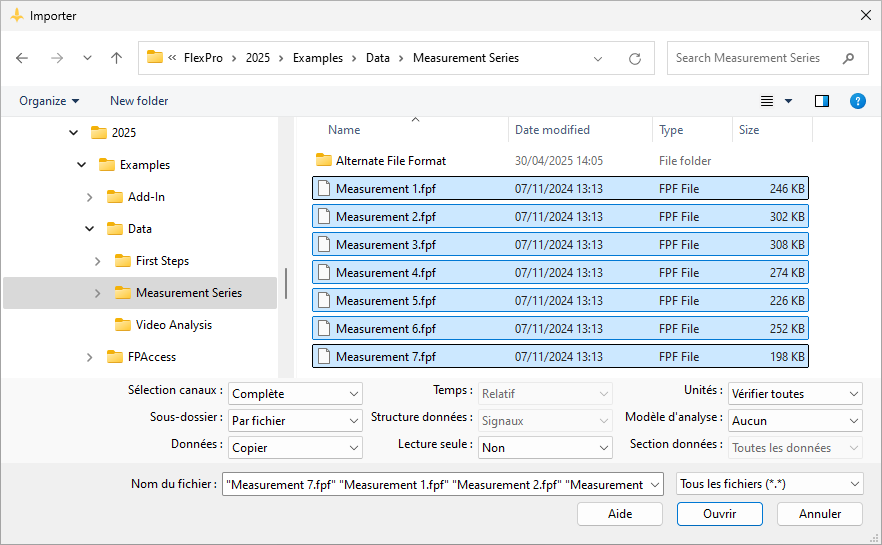Click the Up one level arrow
The height and width of the screenshot is (545, 882).
[x=116, y=58]
